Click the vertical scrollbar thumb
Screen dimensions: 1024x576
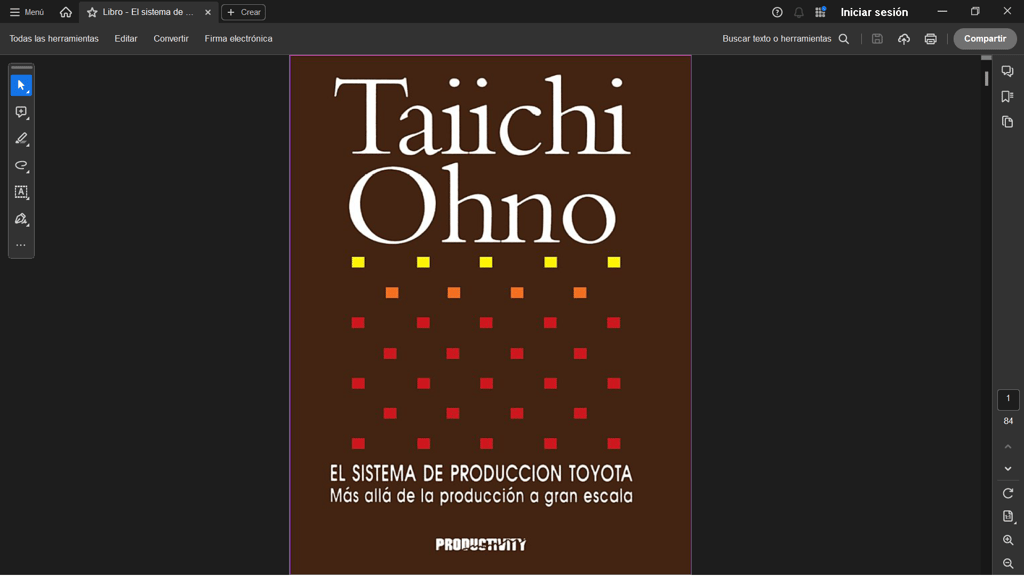986,78
